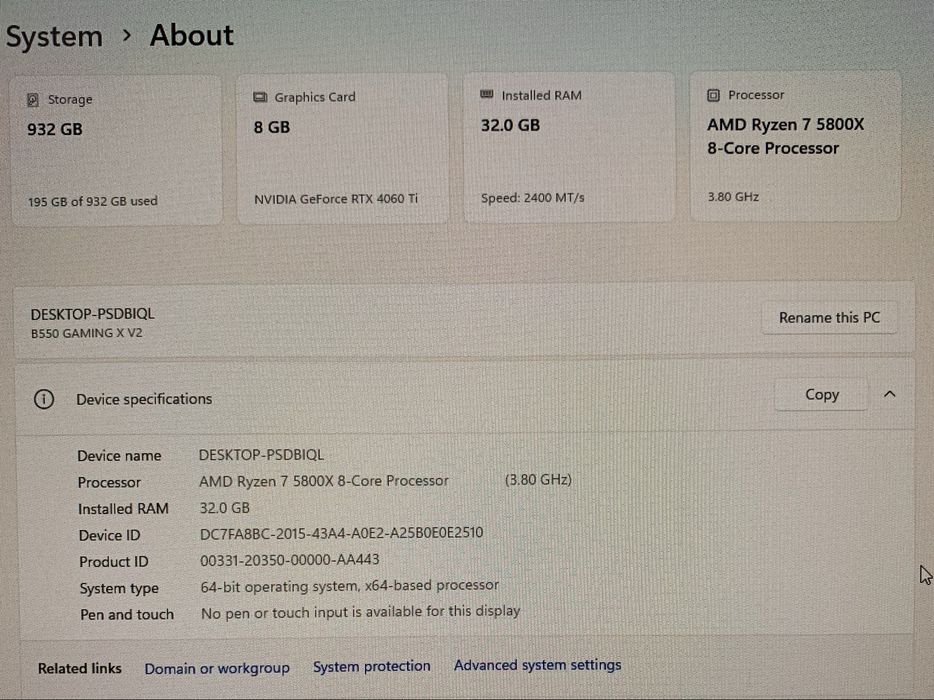Copy the device specifications
The image size is (934, 700).
[x=821, y=394]
